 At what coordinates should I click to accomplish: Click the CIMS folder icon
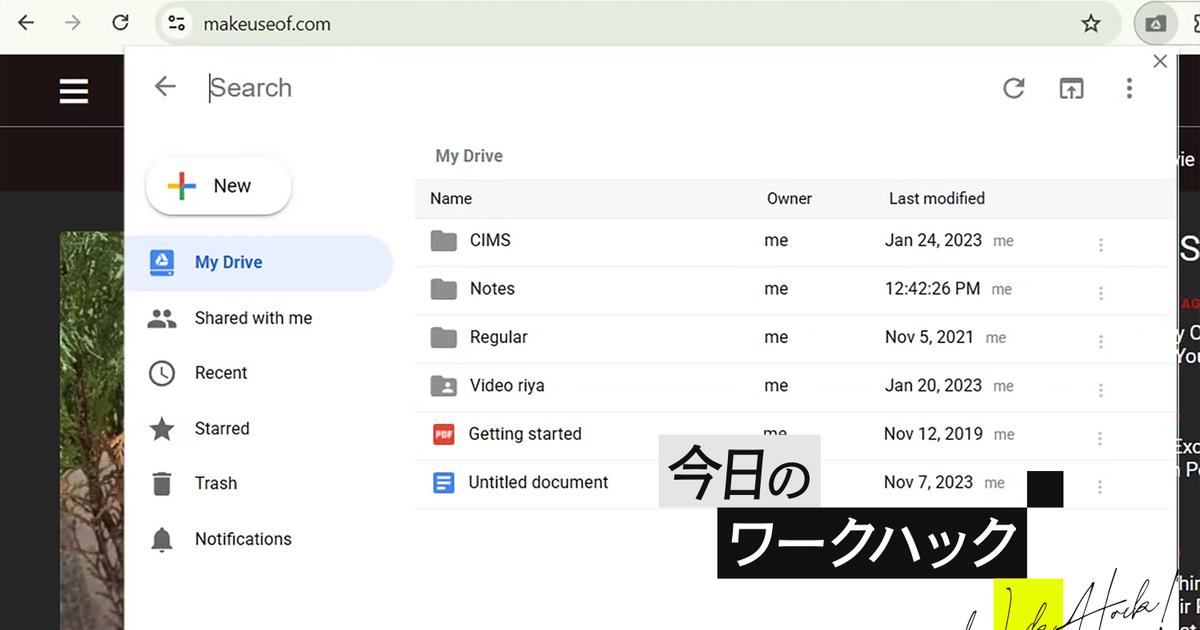point(443,241)
